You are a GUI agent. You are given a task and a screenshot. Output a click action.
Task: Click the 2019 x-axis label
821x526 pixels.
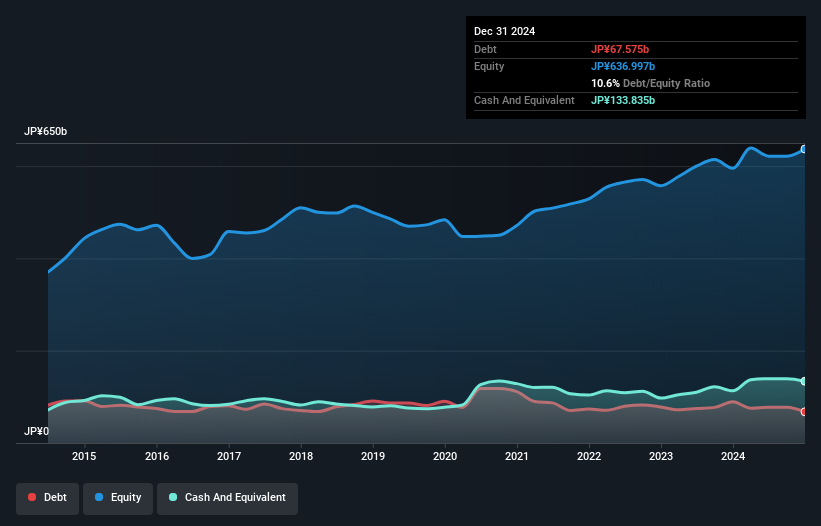(x=373, y=456)
